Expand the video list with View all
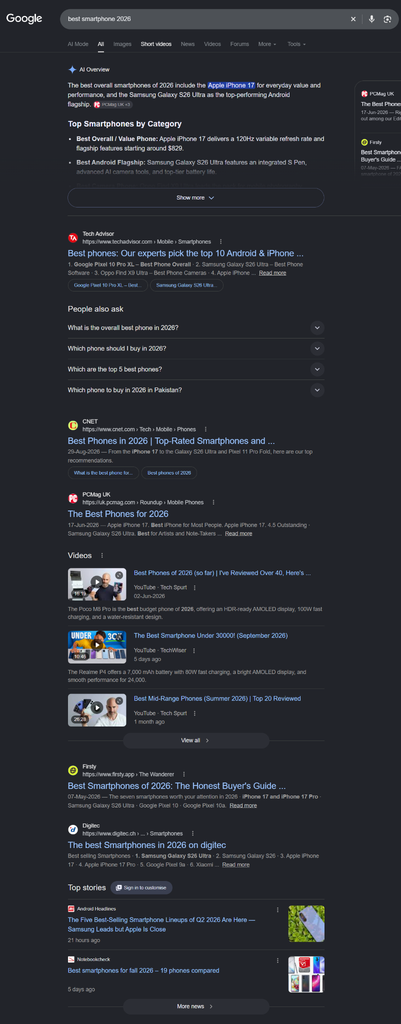401x1024 pixels. (196, 741)
